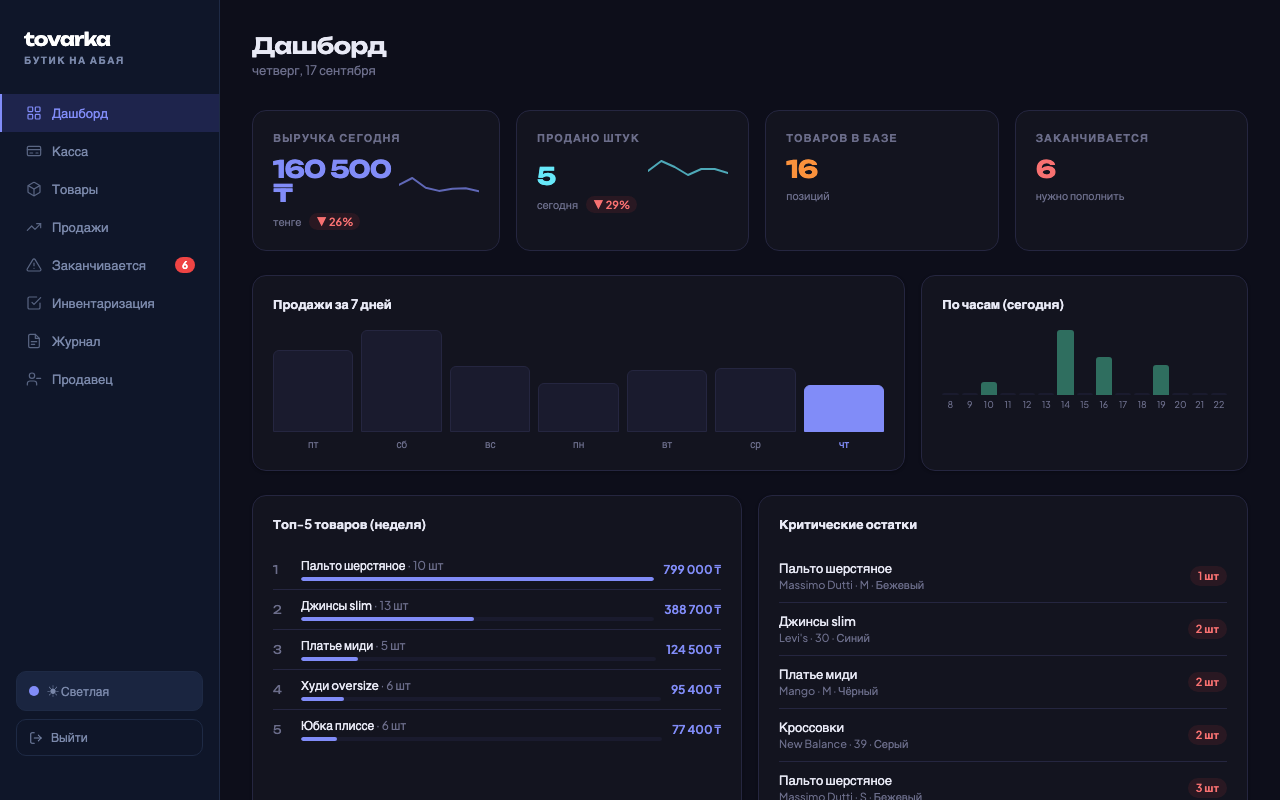Viewport: 1280px width, 800px height.
Task: Open the Журнал menu entry
Action: (x=110, y=341)
